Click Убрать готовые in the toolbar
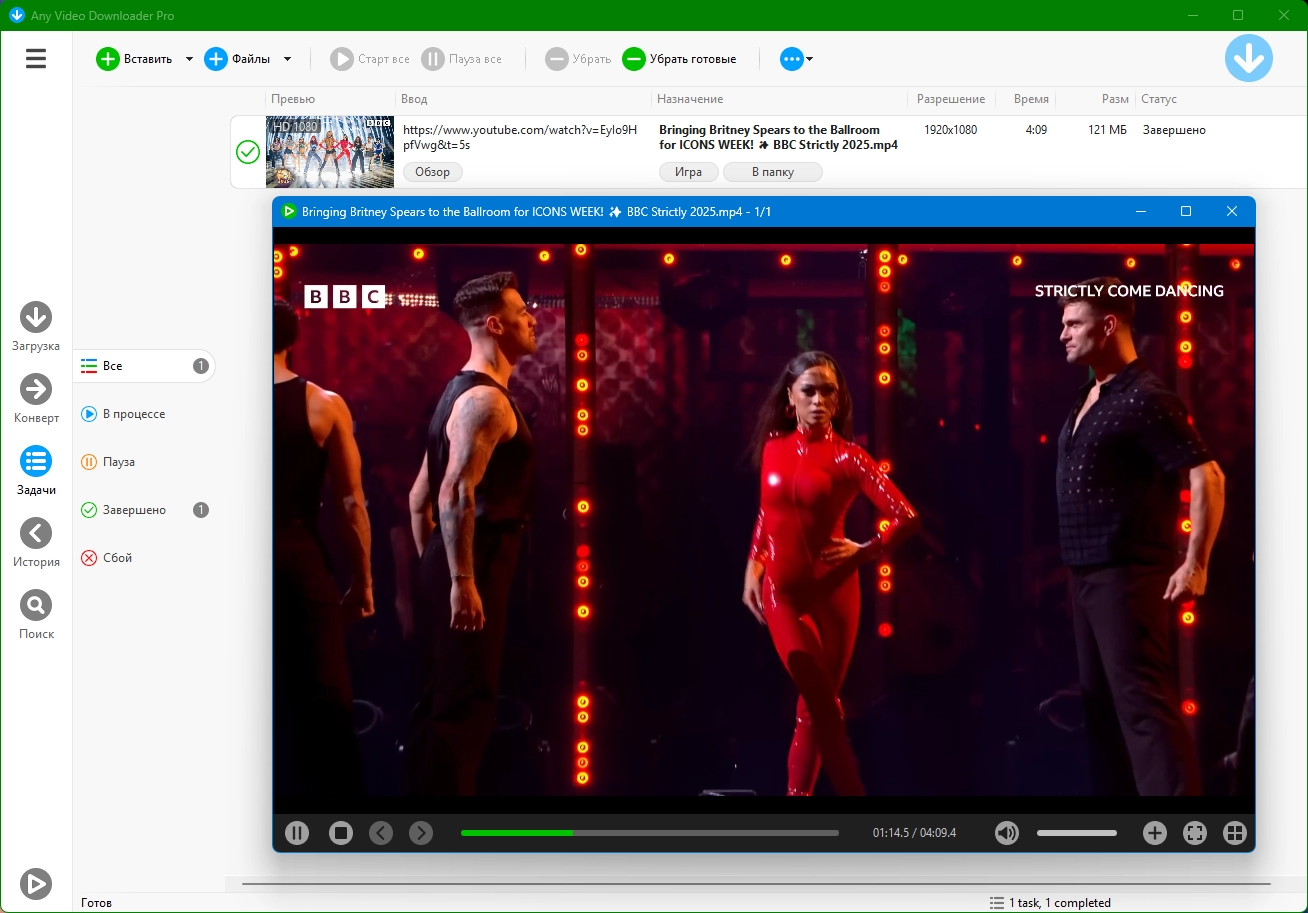The width and height of the screenshot is (1308, 913). (680, 59)
